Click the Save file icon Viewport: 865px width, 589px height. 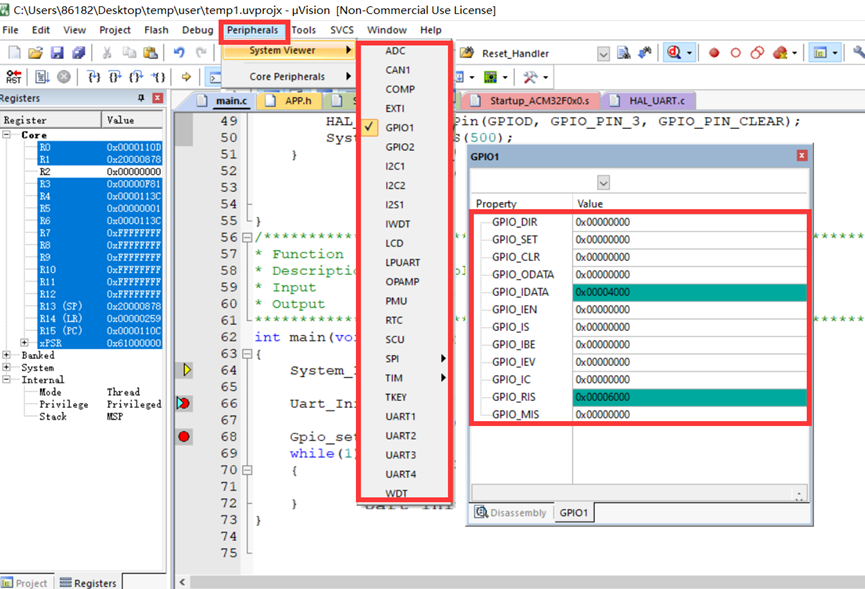click(56, 53)
